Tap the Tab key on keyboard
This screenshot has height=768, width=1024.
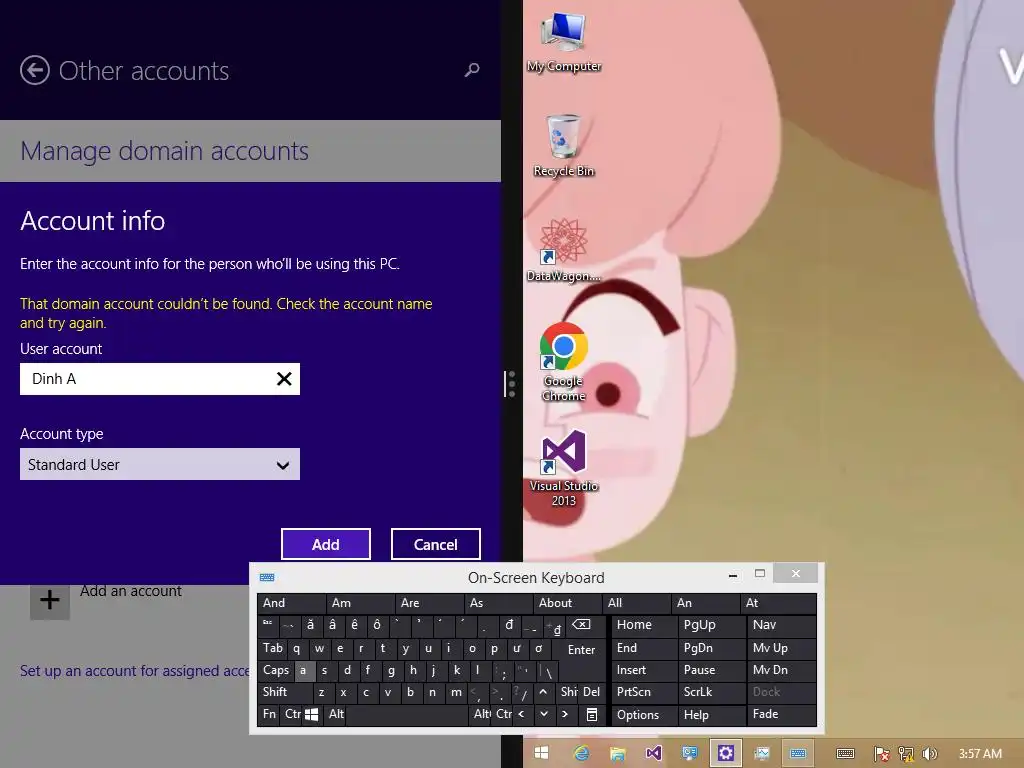(272, 648)
